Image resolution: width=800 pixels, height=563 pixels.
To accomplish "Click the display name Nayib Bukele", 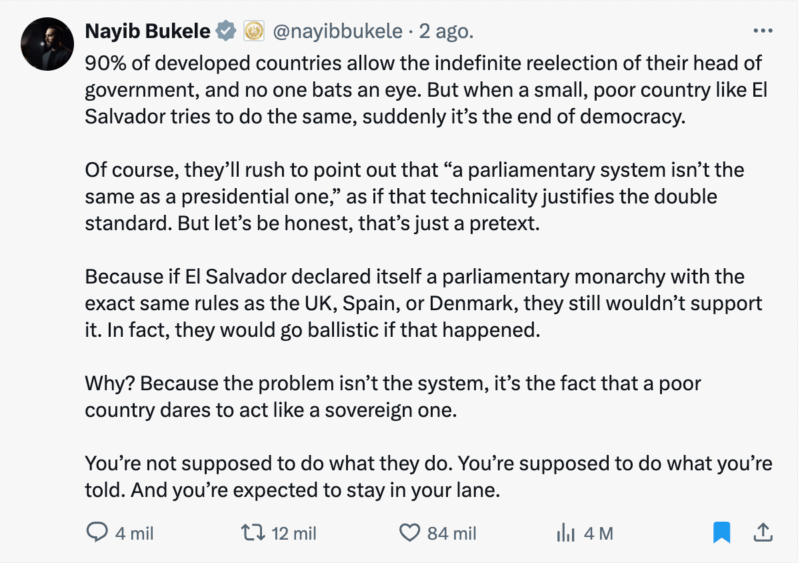I will pos(149,31).
